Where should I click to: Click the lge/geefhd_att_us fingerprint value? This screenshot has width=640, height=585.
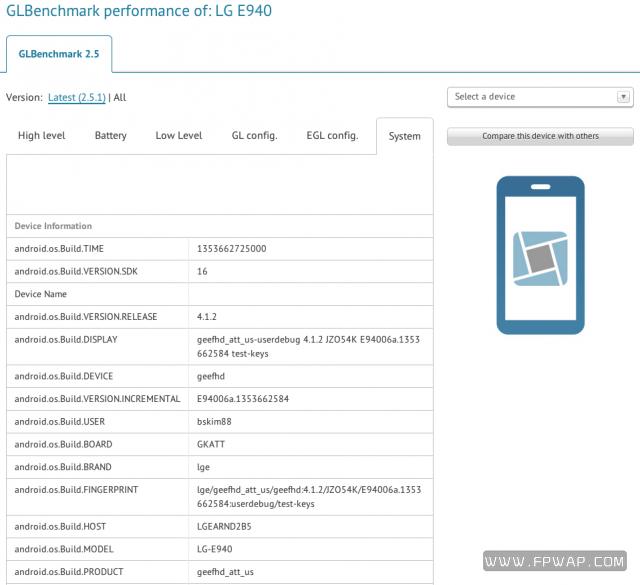pyautogui.click(x=309, y=497)
